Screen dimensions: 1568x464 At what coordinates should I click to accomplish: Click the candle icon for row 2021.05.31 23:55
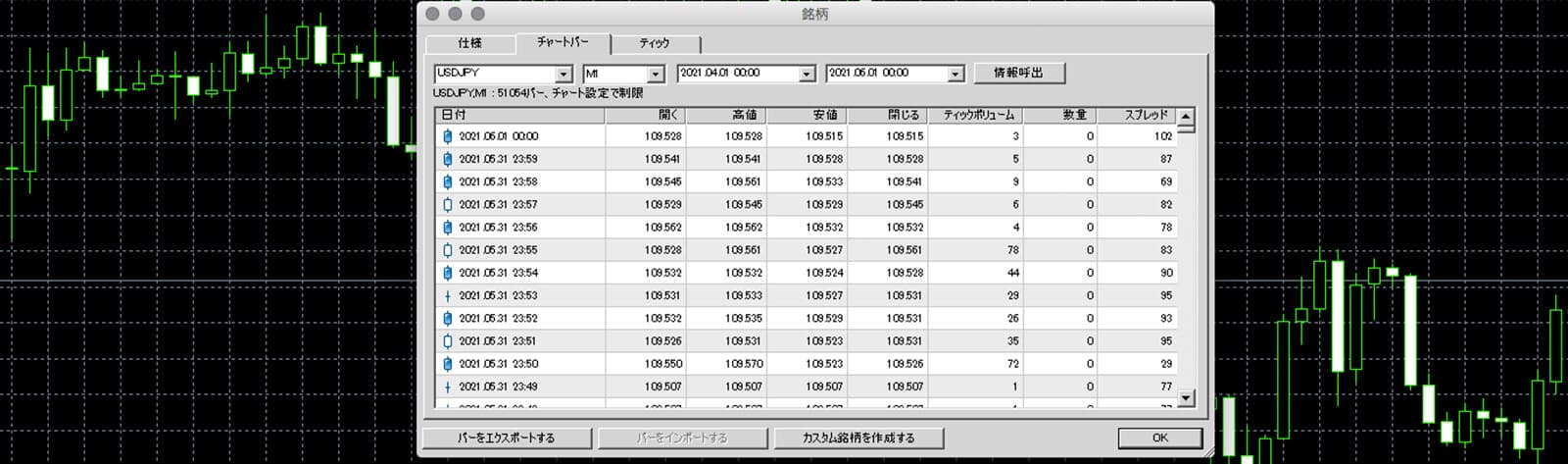pos(448,250)
